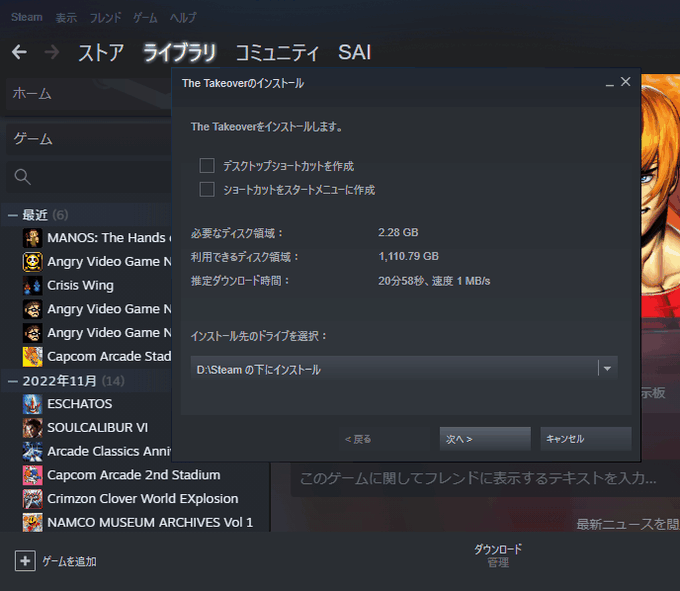The width and height of the screenshot is (680, 591).
Task: Click the Crimzon Clover World EXplosion icon
Action: click(x=33, y=499)
